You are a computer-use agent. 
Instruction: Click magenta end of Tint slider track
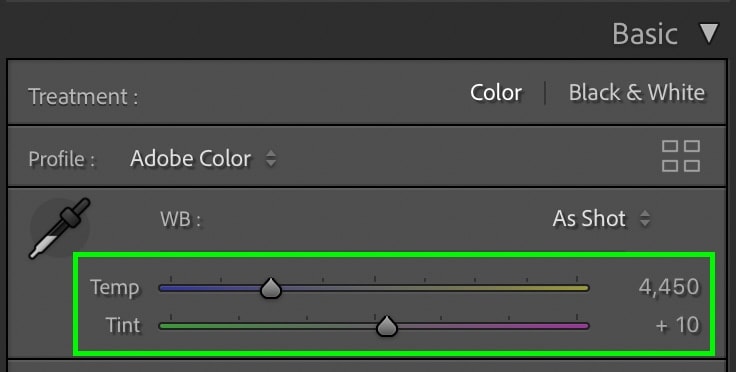(580, 326)
